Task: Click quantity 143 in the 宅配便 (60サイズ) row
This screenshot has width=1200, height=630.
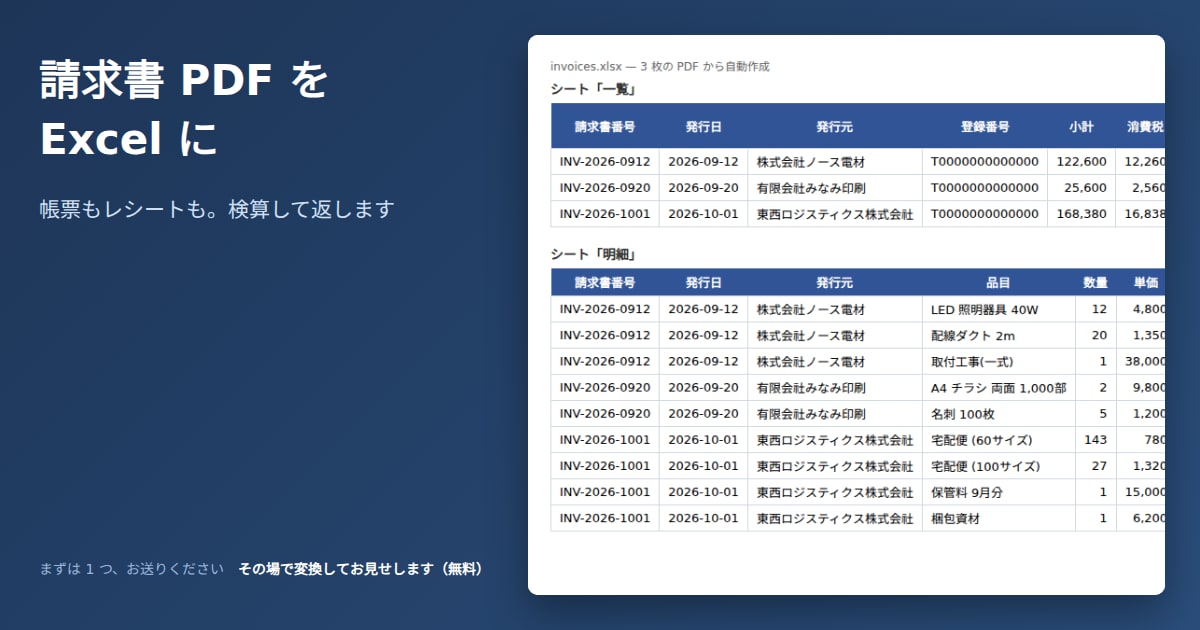Action: tap(1096, 440)
